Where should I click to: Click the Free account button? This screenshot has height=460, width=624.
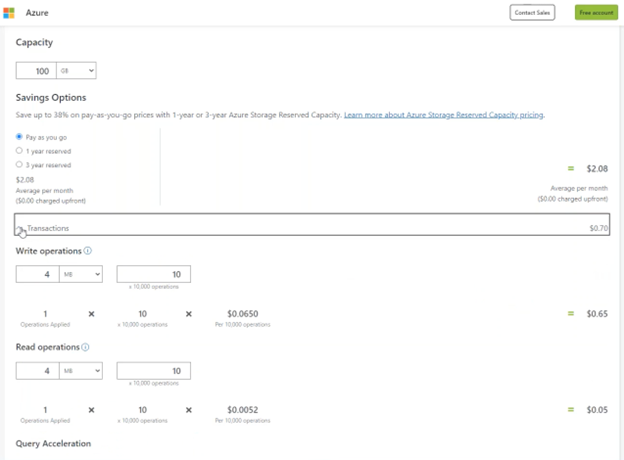596,13
